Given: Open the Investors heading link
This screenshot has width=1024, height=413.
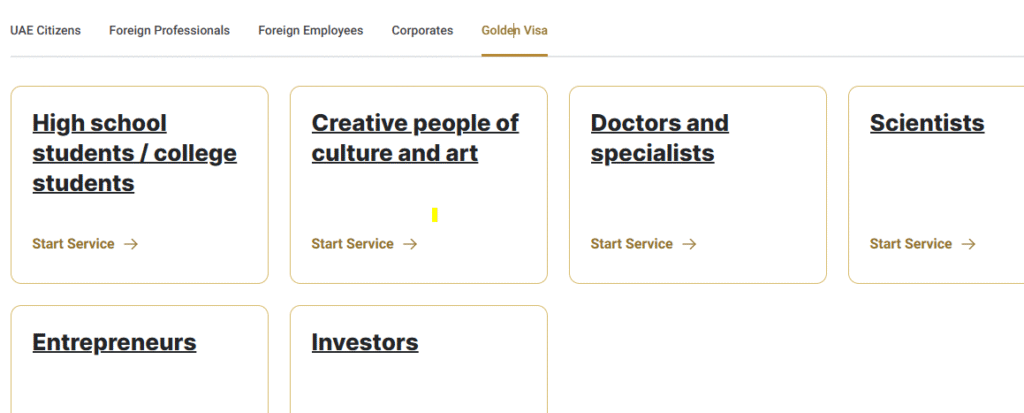Looking at the screenshot, I should click(x=365, y=342).
